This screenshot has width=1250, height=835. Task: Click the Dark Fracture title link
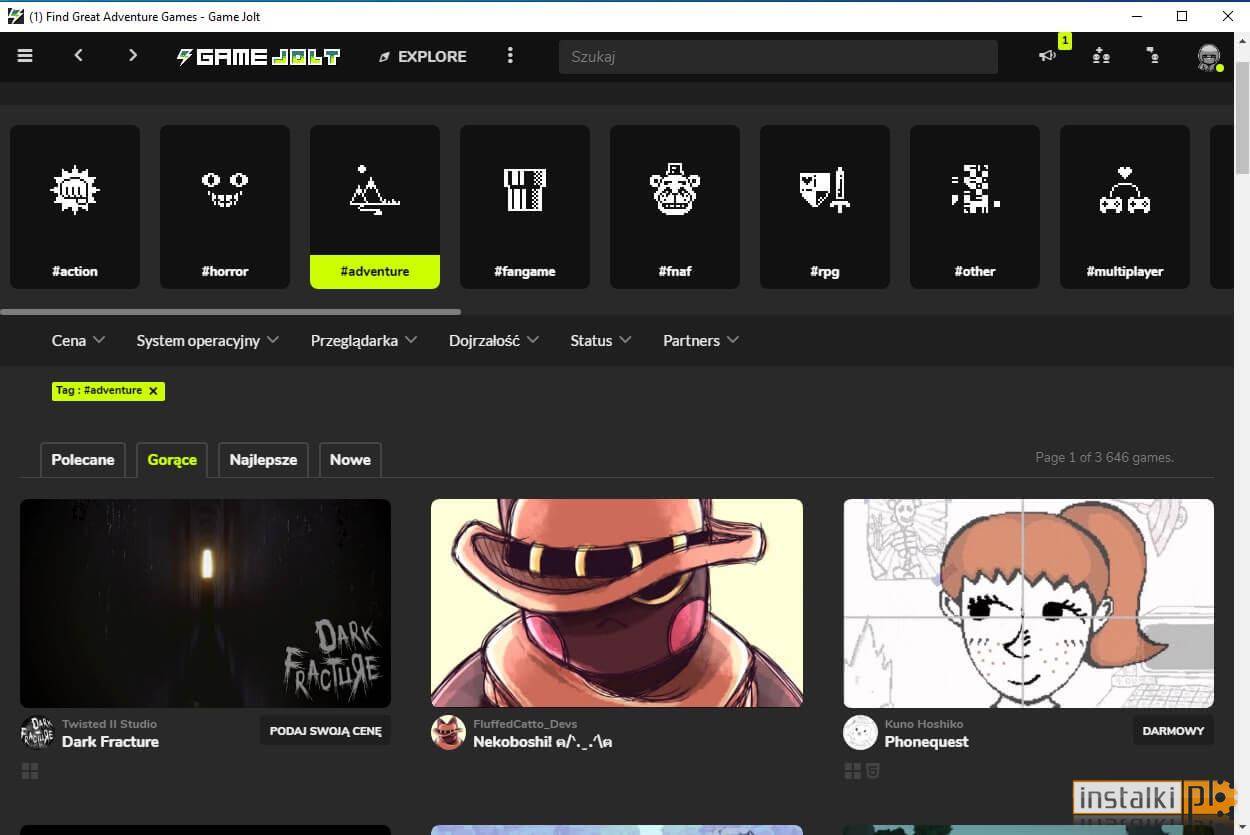click(x=110, y=742)
